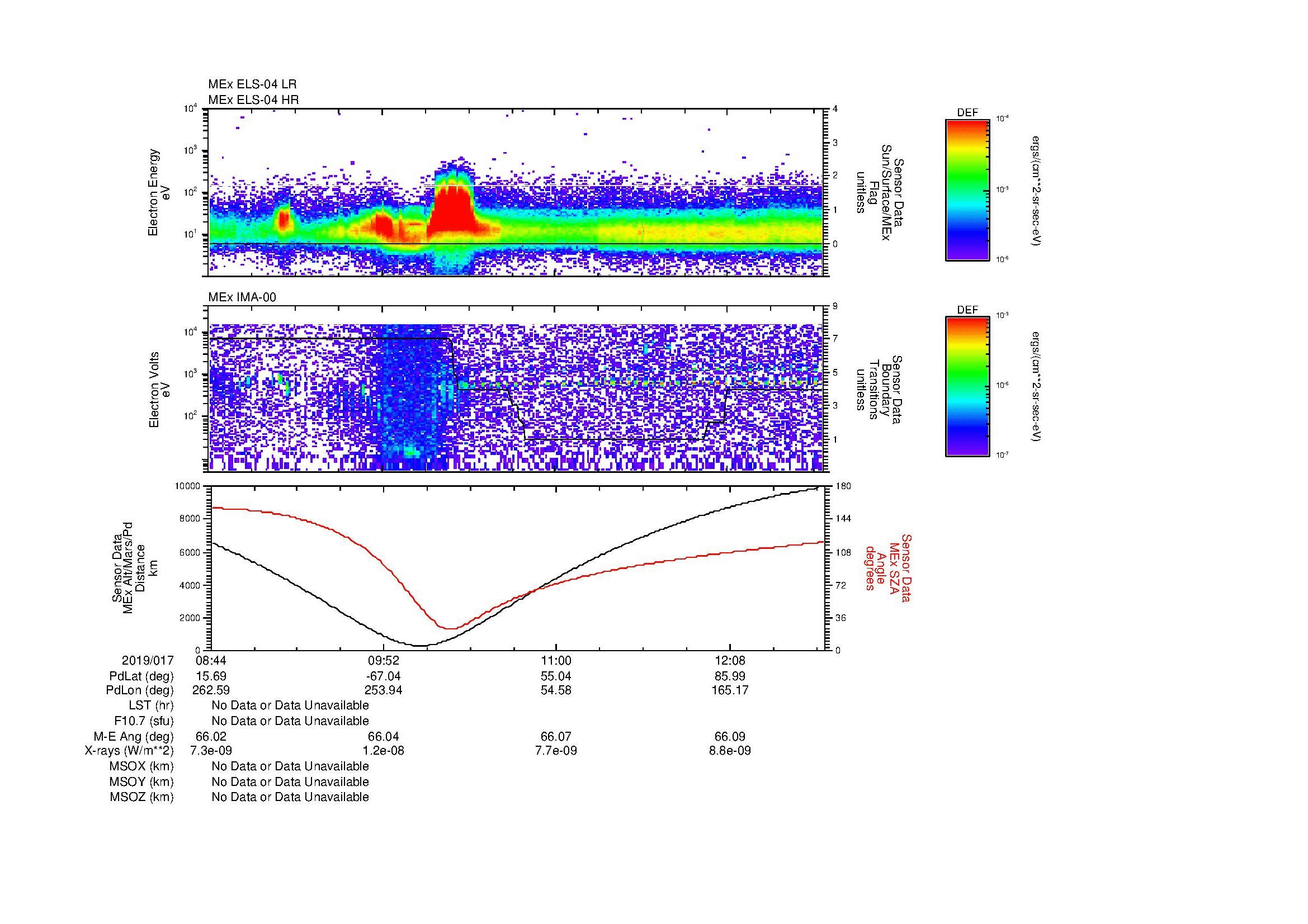
Task: Click the '12:08' time tick label
Action: (x=730, y=661)
